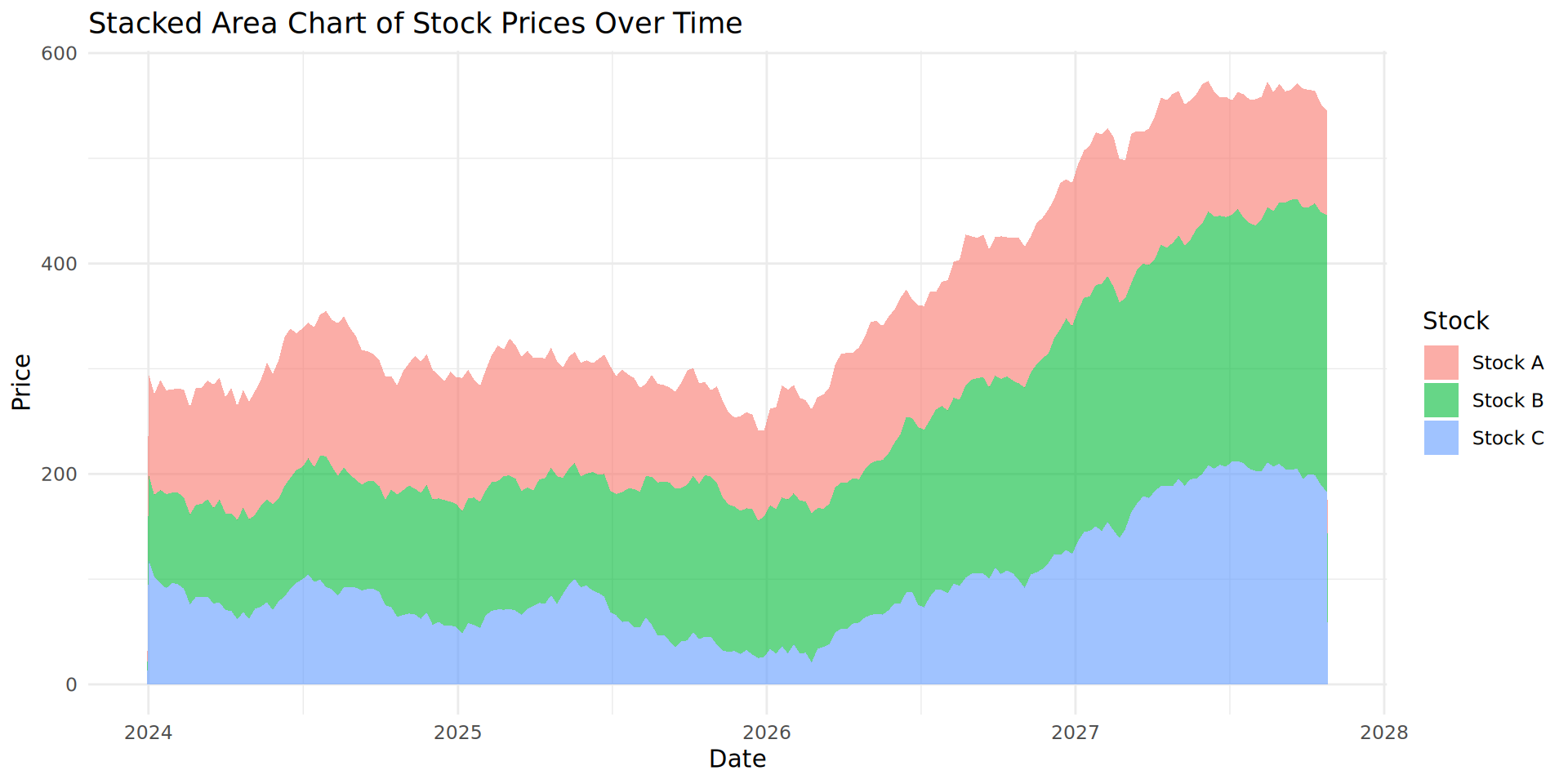The image size is (1568, 784).
Task: Select the Stock C legend label
Action: 1507,438
